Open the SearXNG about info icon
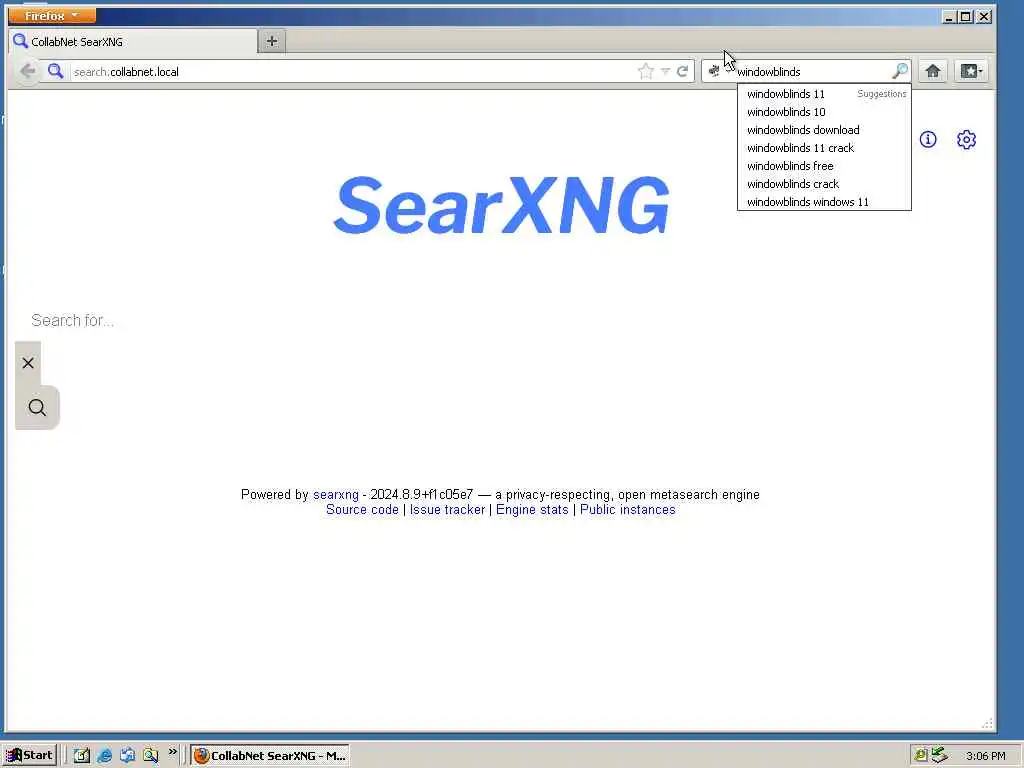The height and width of the screenshot is (768, 1024). [928, 139]
